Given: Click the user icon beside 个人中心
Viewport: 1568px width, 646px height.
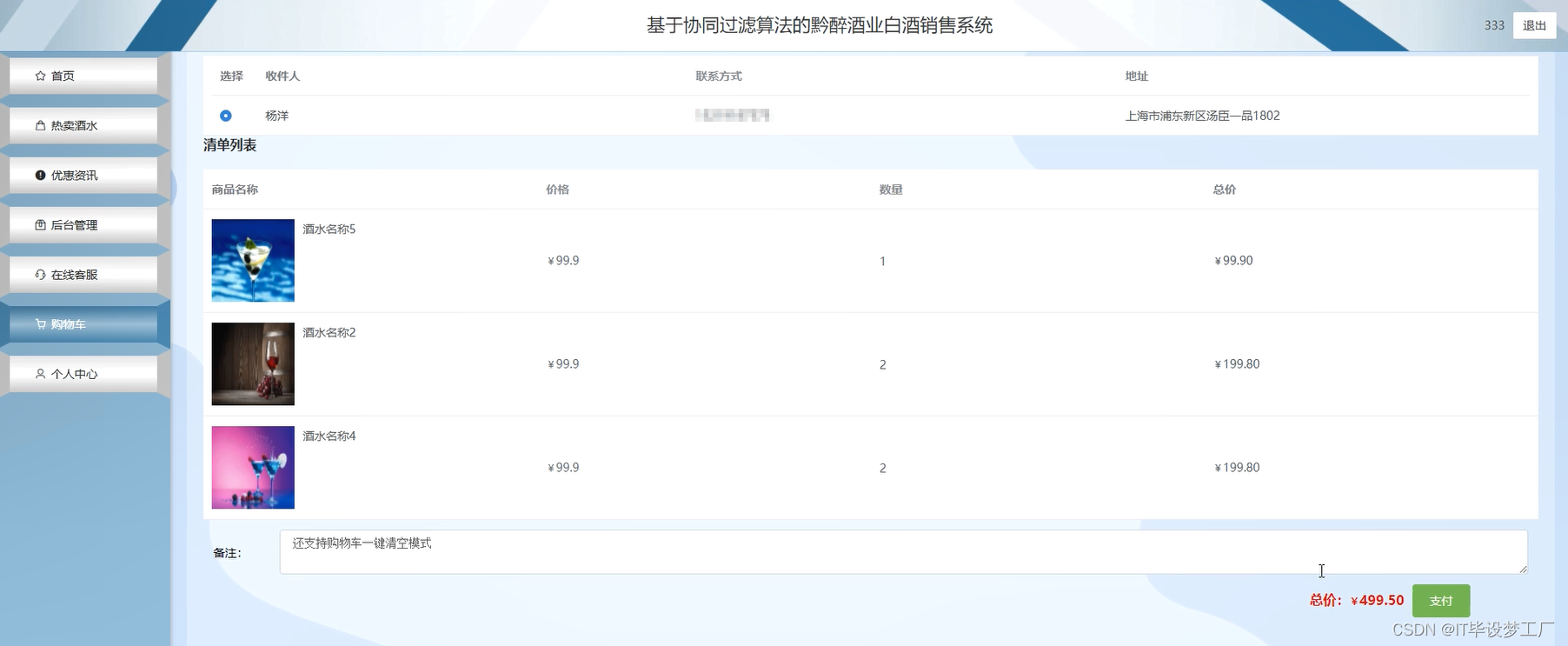Looking at the screenshot, I should click(x=40, y=374).
